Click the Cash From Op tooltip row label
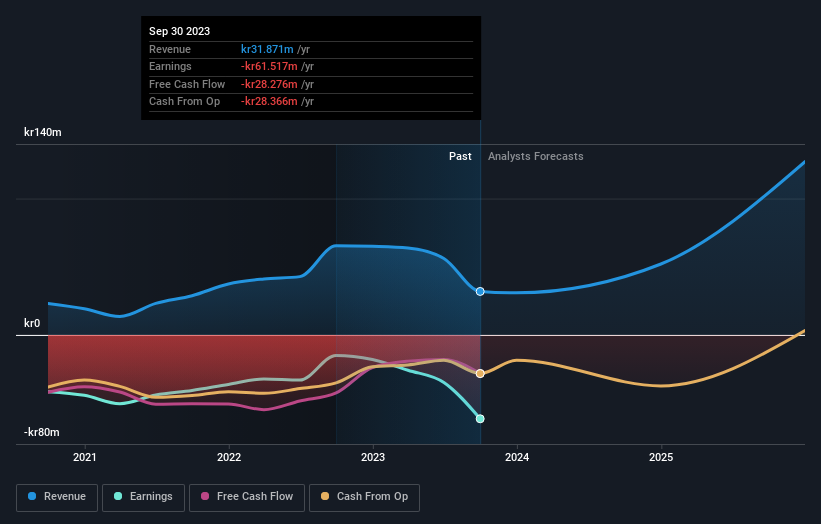 pos(184,102)
